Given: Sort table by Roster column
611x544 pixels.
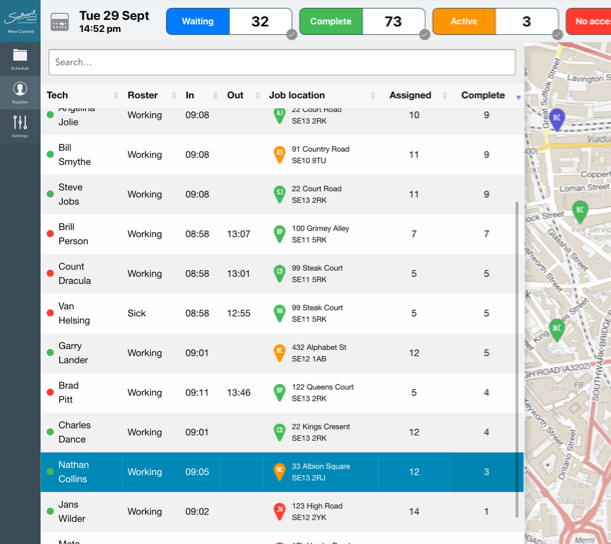Looking at the screenshot, I should pos(142,95).
